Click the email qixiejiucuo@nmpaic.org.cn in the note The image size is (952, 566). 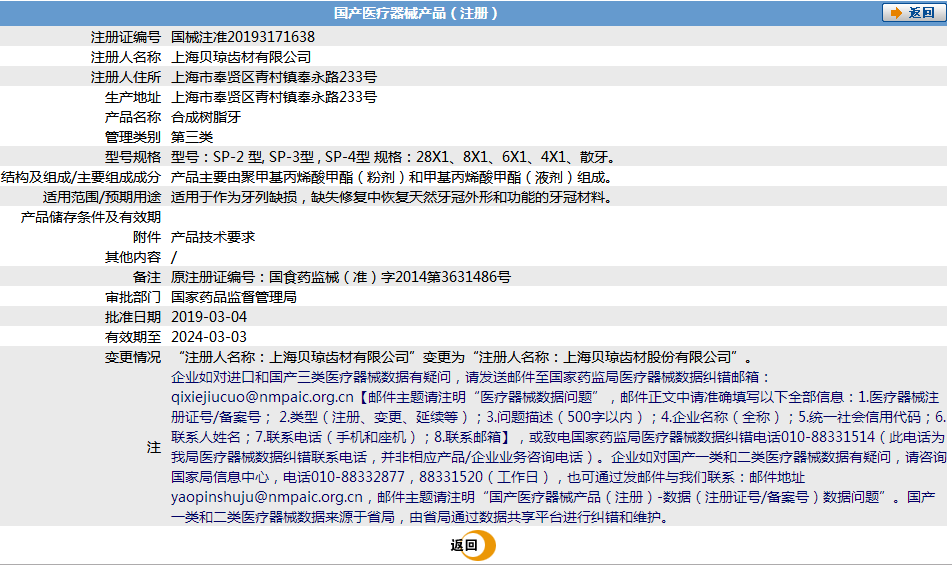click(x=262, y=397)
